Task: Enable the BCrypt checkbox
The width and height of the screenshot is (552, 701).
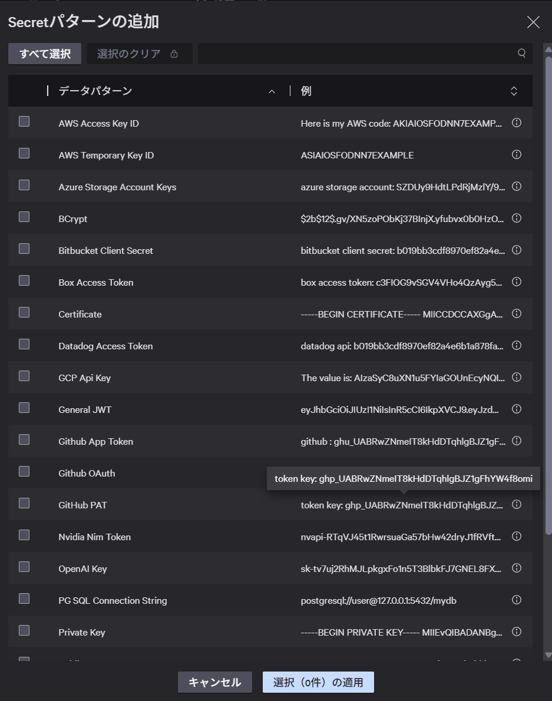Action: click(24, 217)
